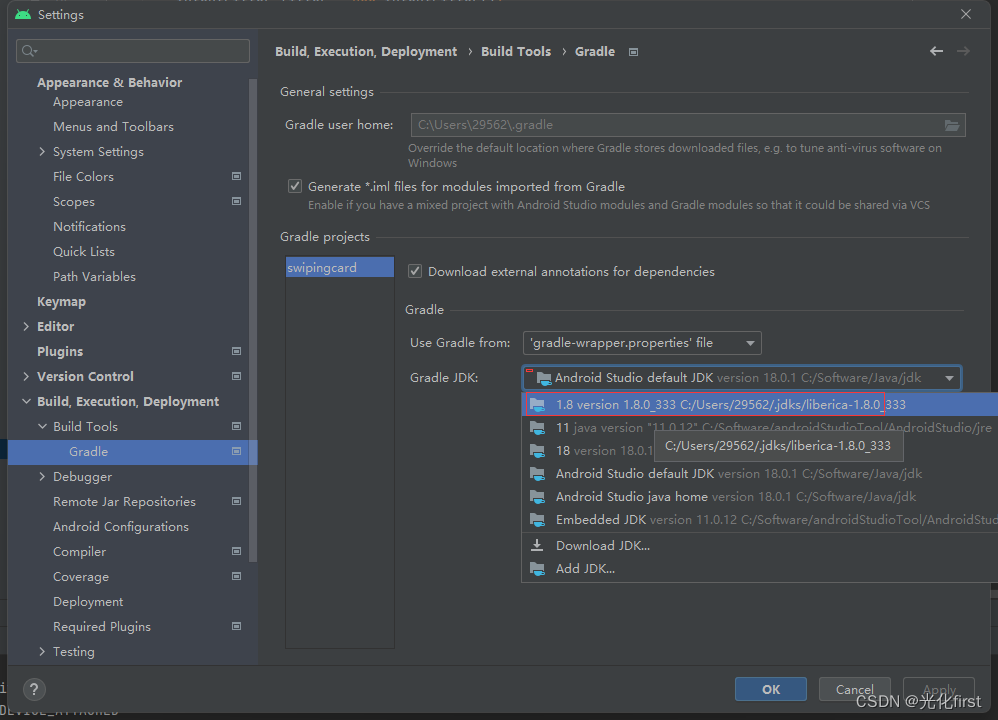998x720 pixels.
Task: Choose Download JDK... from the list
Action: [759, 546]
